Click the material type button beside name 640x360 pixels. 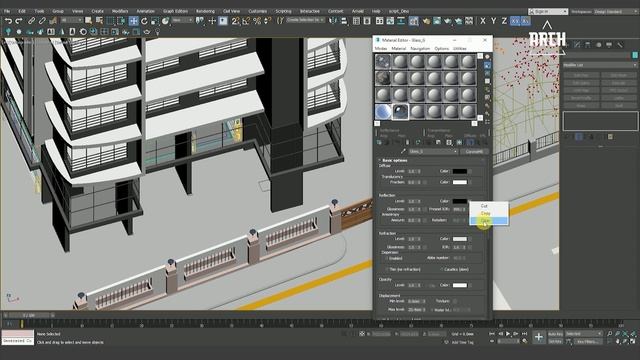click(x=474, y=151)
